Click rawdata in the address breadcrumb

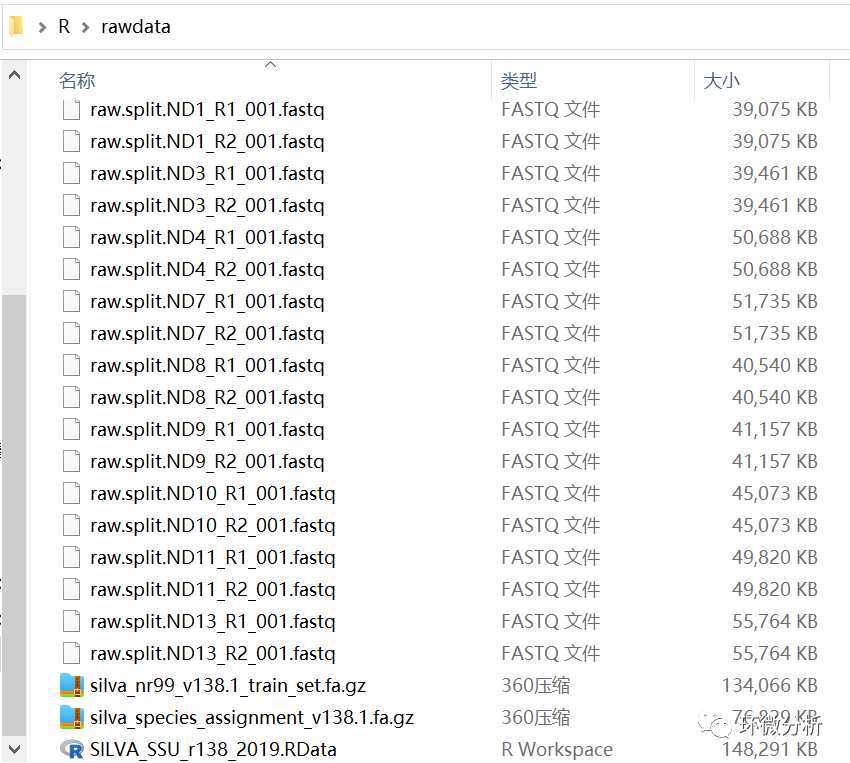tap(136, 27)
